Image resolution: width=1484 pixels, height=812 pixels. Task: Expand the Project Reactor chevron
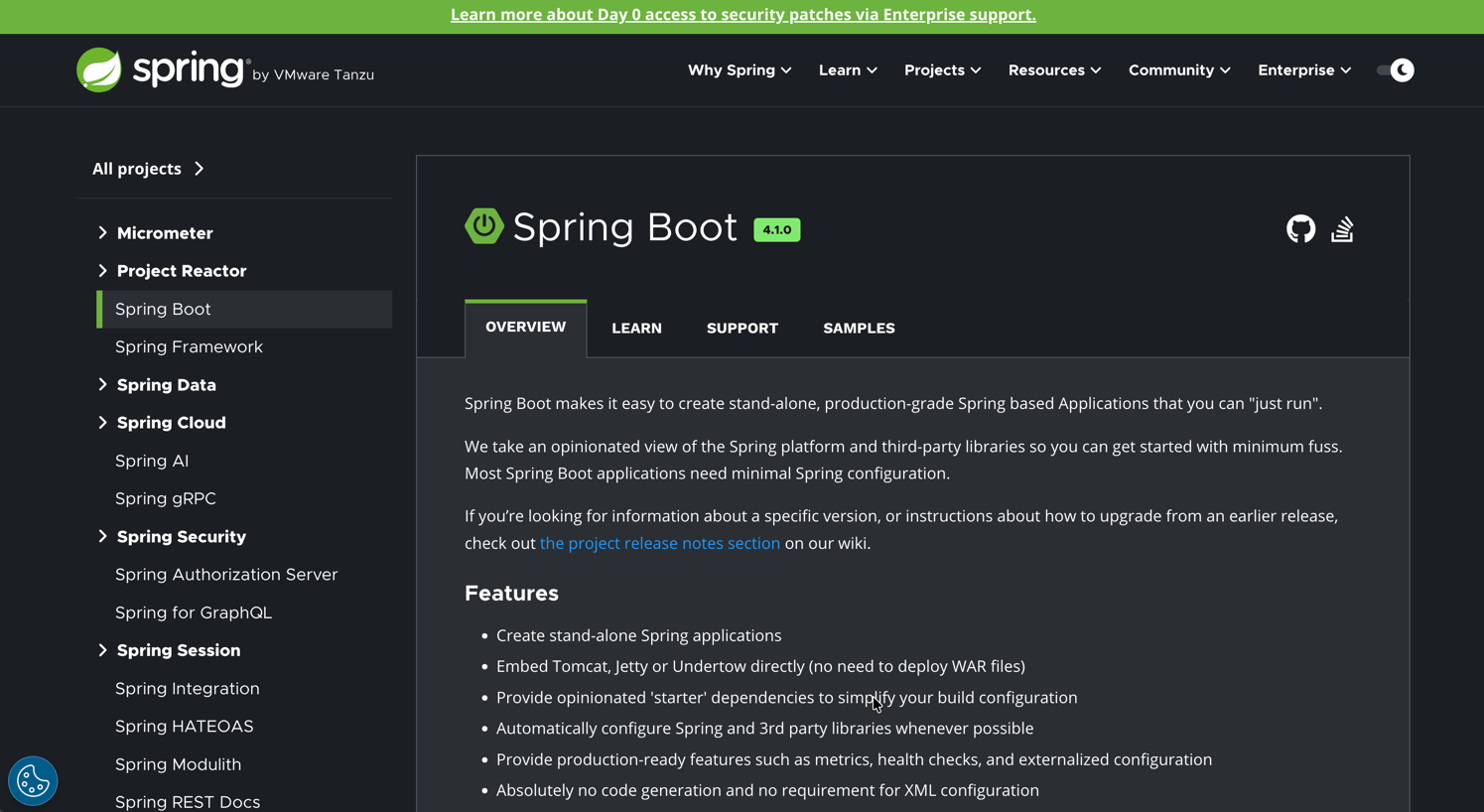pos(102,271)
